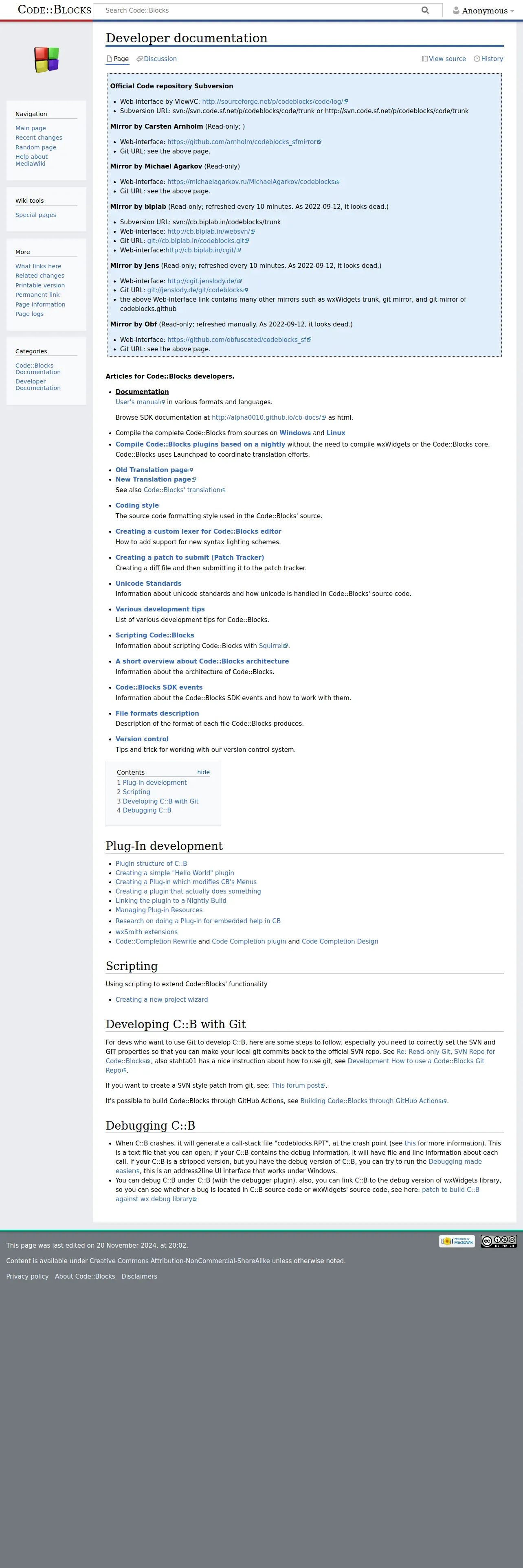This screenshot has height=1568, width=523.
Task: Open Page logs link
Action: tap(29, 314)
